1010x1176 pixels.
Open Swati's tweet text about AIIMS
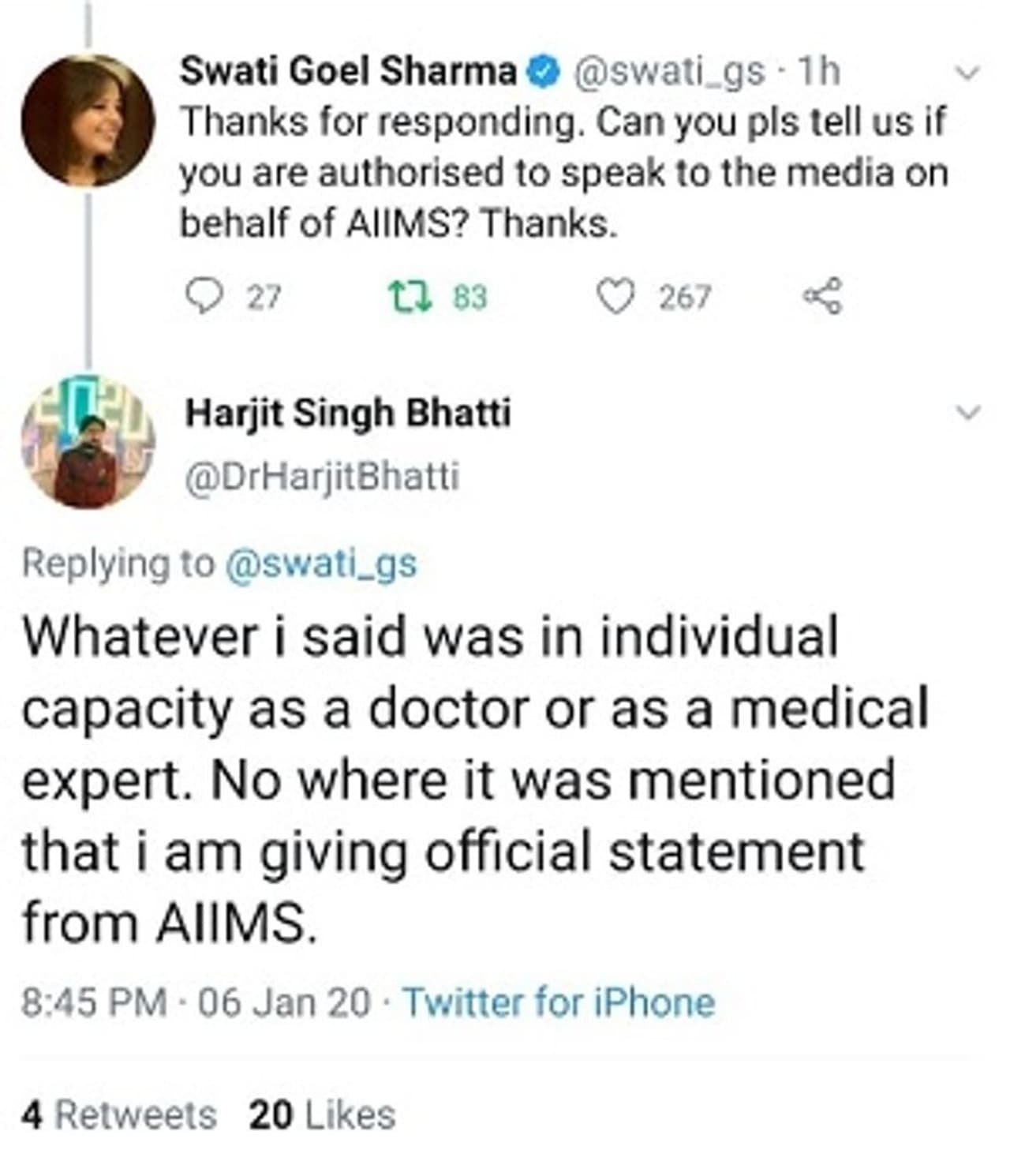(562, 174)
